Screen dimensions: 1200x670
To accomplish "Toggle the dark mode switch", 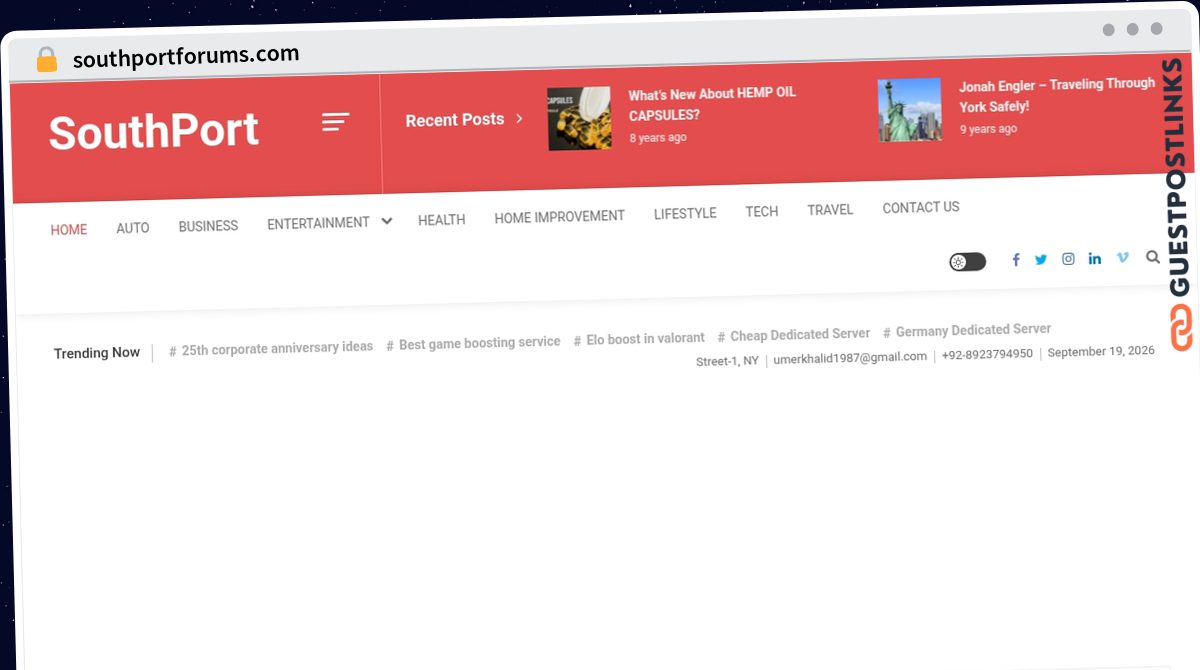I will coord(967,262).
